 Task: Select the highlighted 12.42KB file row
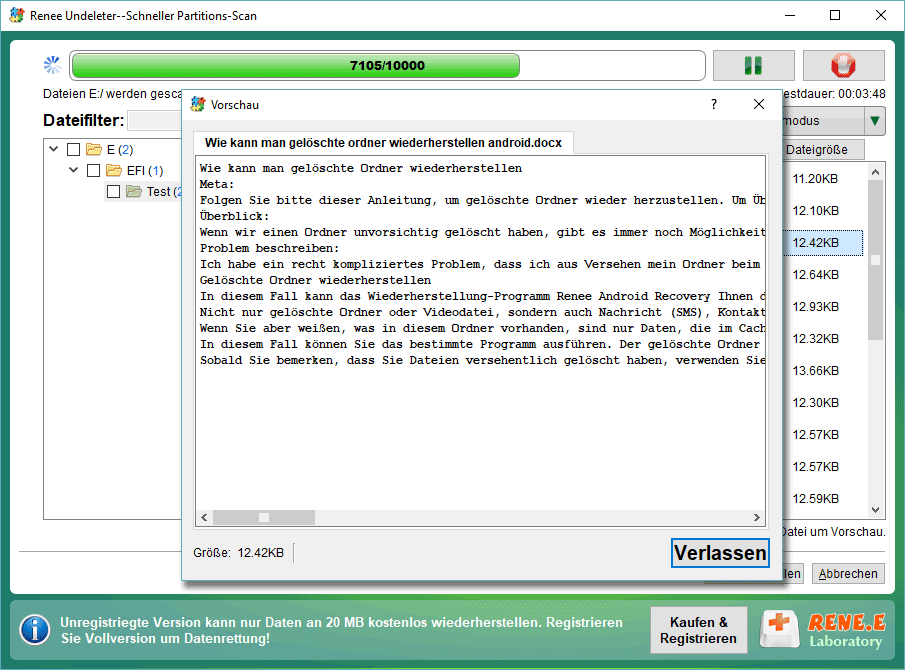tap(822, 243)
